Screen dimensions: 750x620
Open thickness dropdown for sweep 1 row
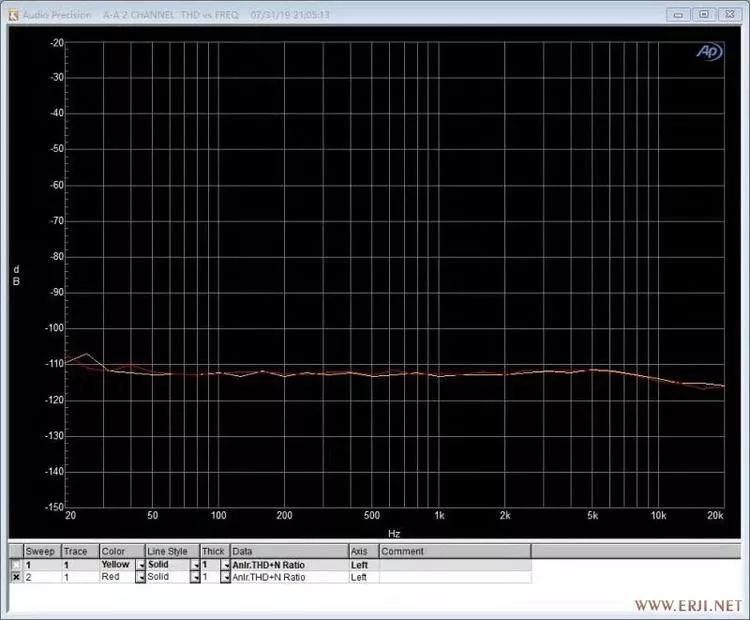coord(226,565)
